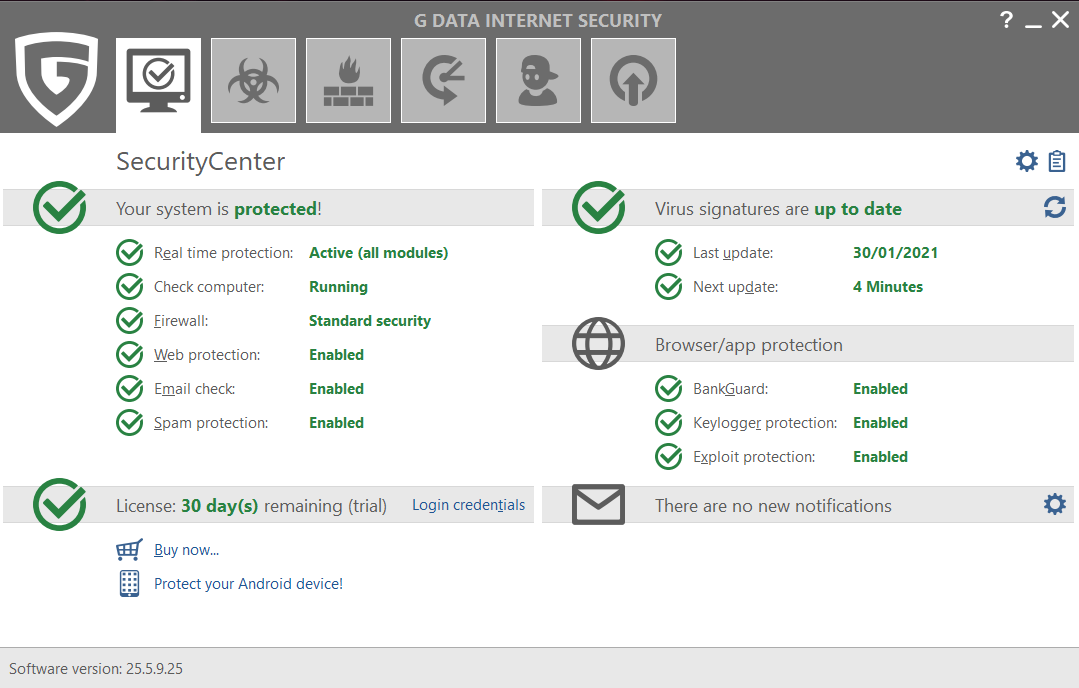Screen dimensions: 1079x688
Task: Switch to the Firewall tab
Action: coord(348,80)
